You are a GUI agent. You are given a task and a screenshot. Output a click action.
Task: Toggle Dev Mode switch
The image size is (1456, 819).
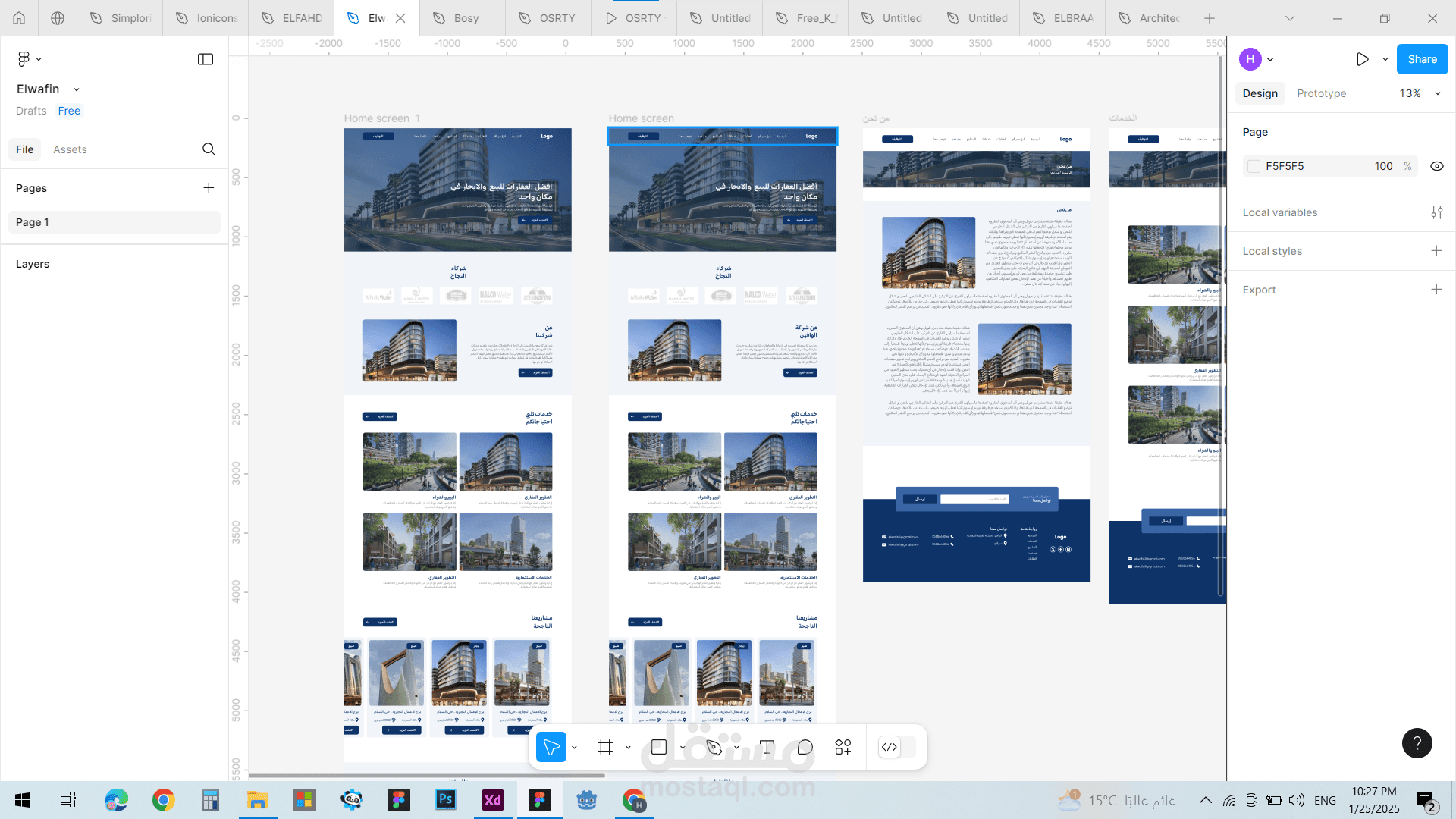897,747
